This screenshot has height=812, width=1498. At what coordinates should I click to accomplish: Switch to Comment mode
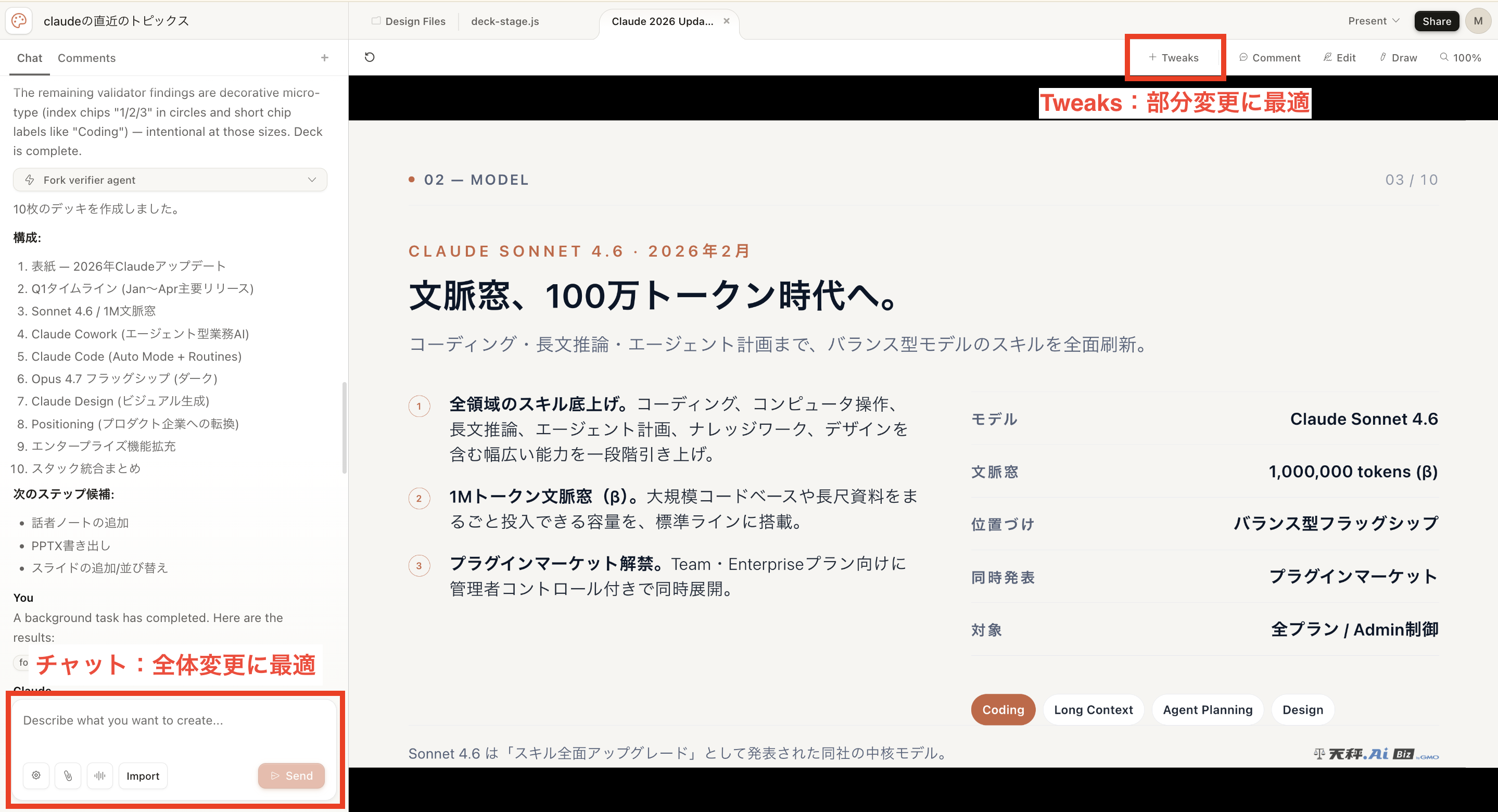point(1270,58)
